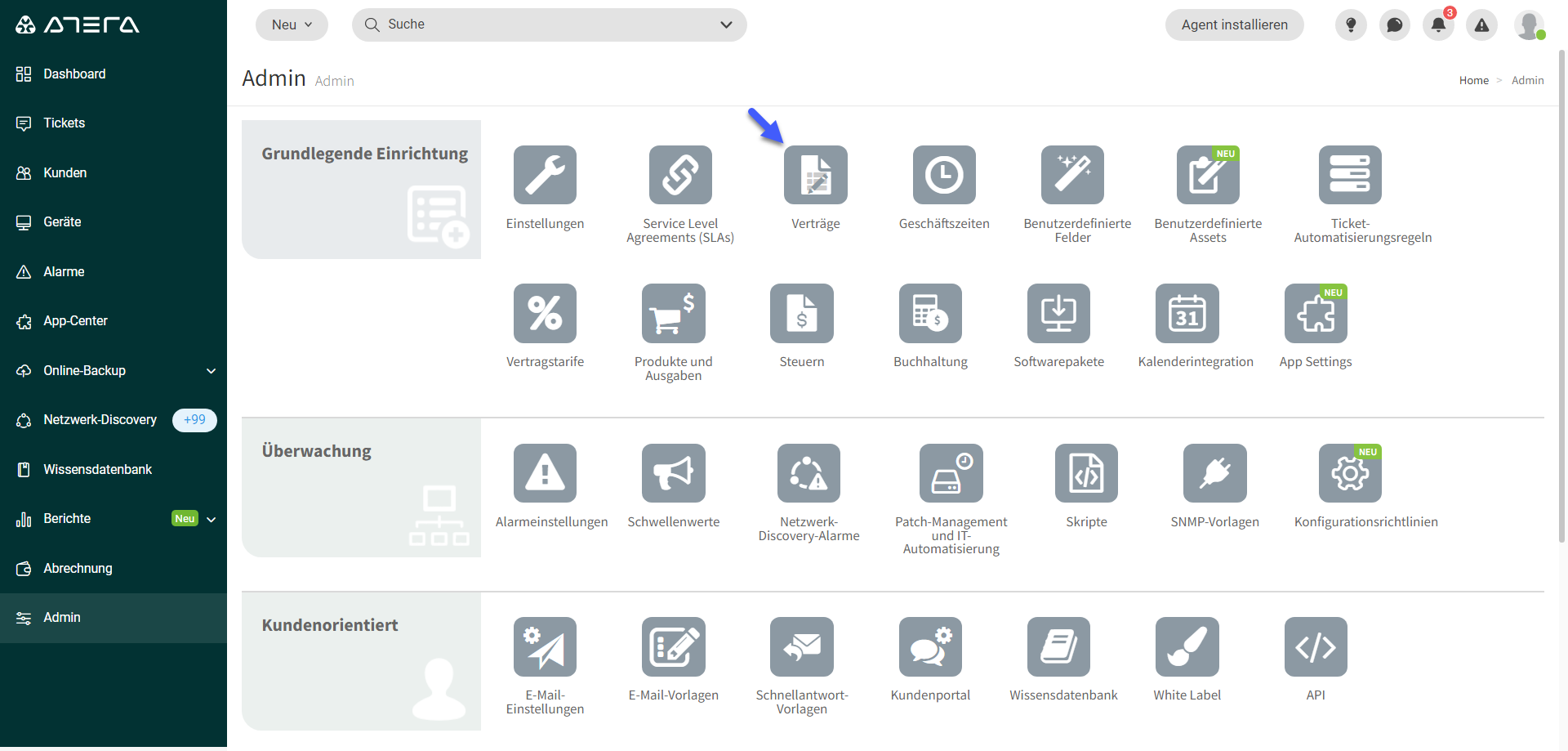Expand the Neu dropdown button
The height and width of the screenshot is (751, 1568).
292,25
